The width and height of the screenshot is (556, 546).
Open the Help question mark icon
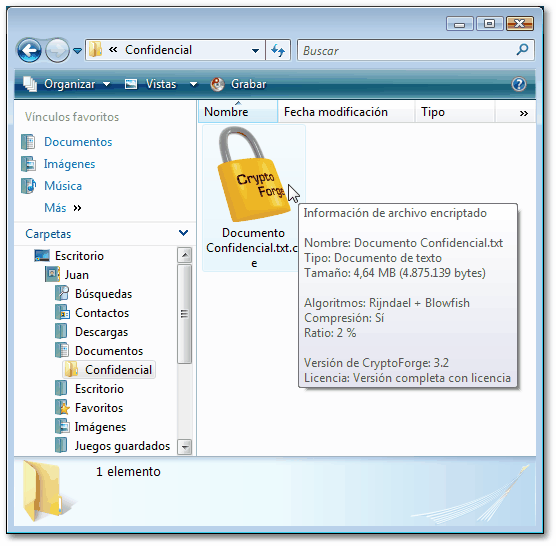[519, 84]
